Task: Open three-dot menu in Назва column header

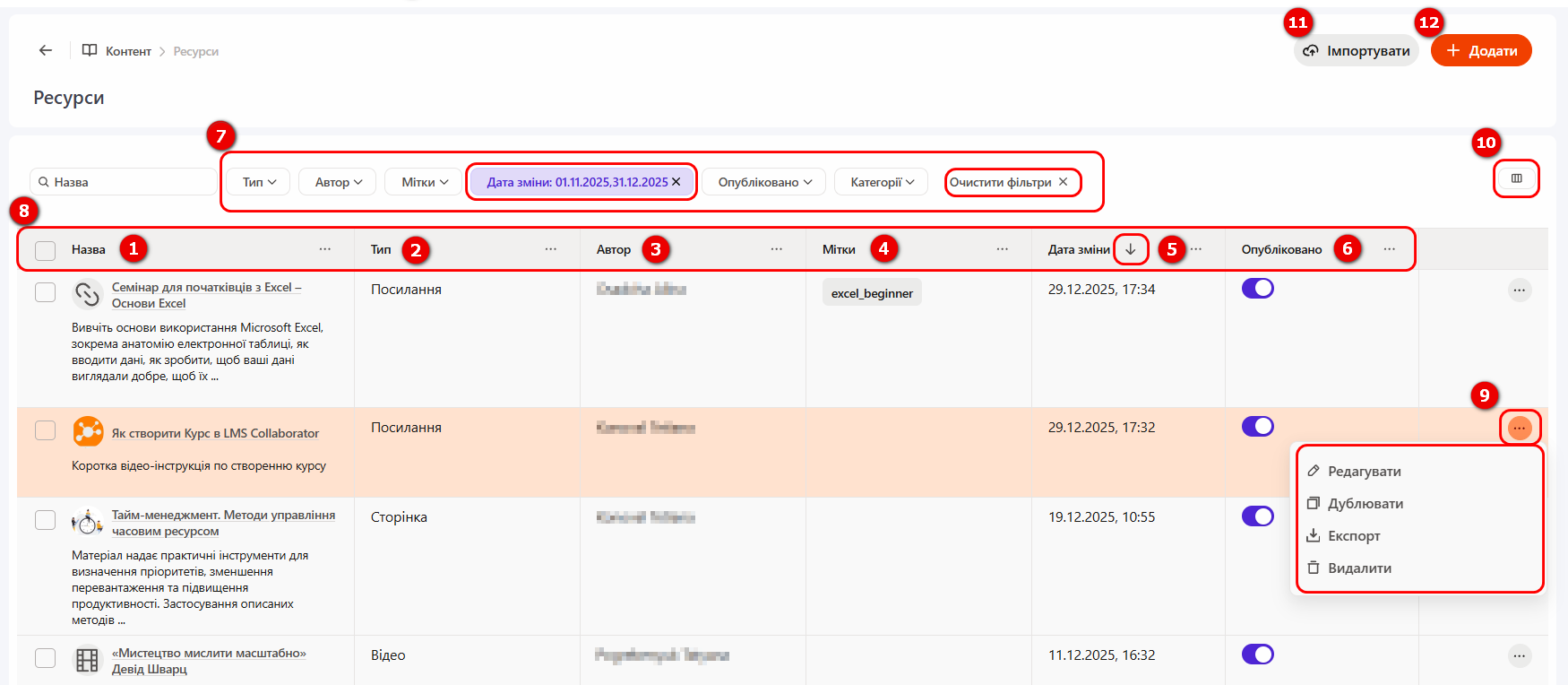Action: pos(325,249)
